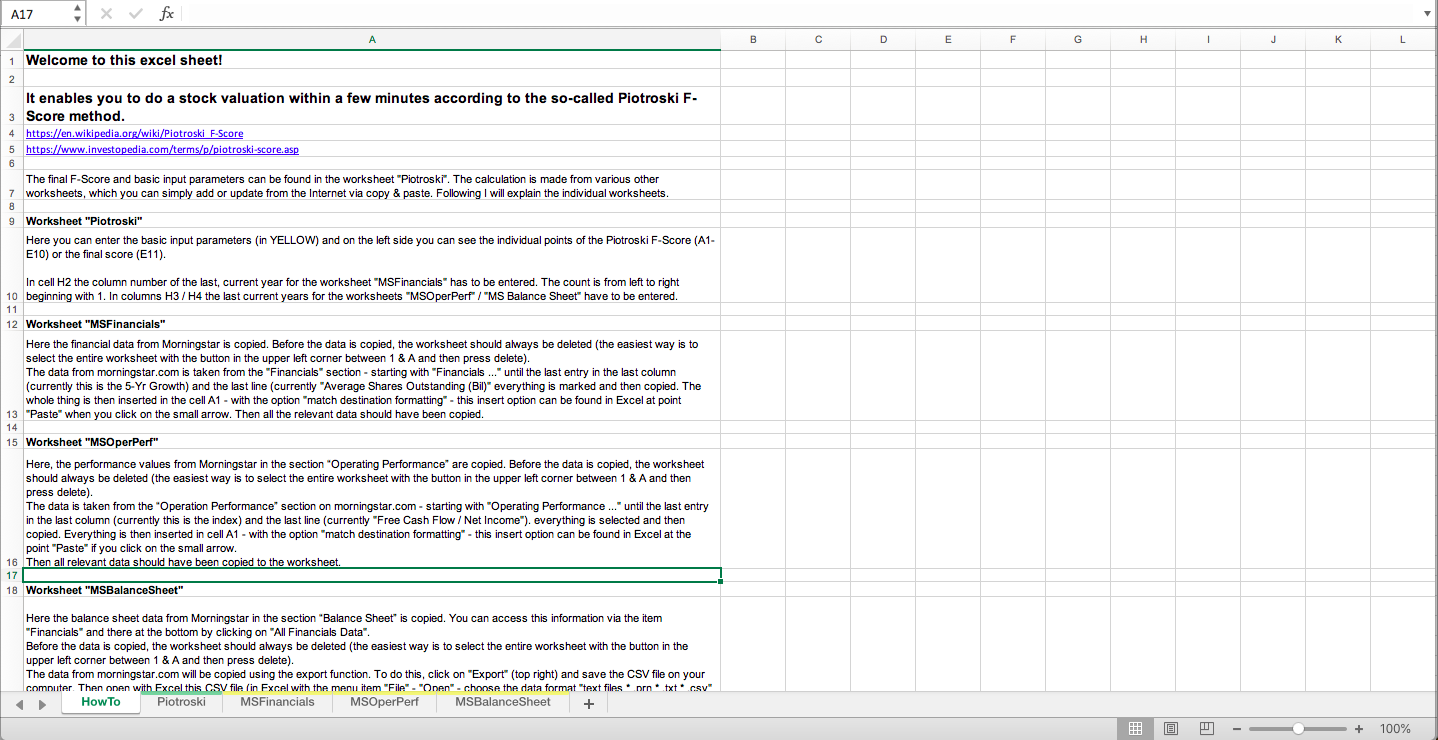This screenshot has height=740, width=1438.
Task: Open the Investopedia piotroski-score link
Action: (162, 149)
